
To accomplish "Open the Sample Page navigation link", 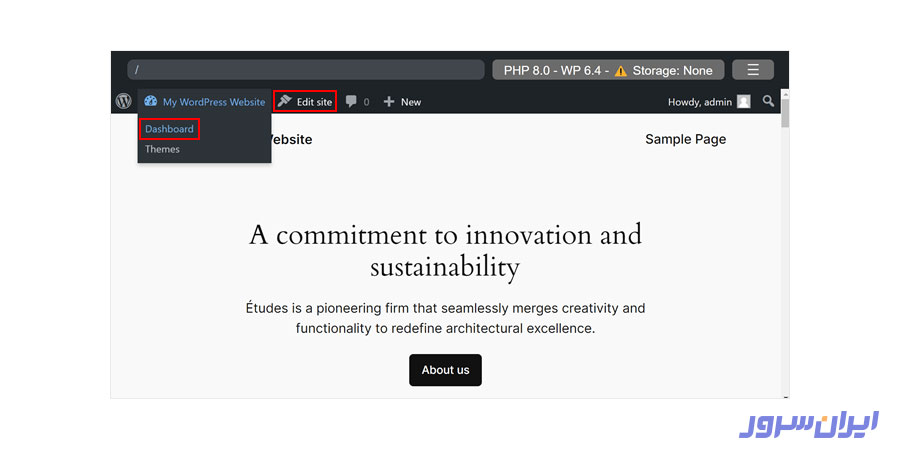I will coord(685,139).
